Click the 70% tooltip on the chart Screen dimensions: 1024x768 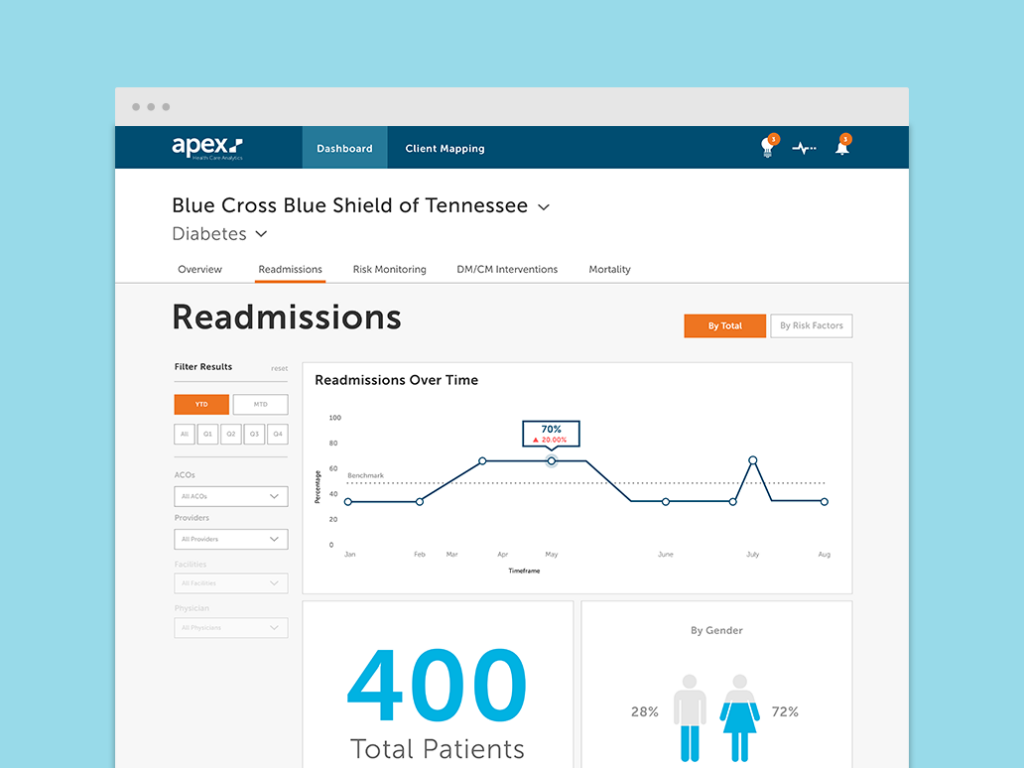pos(551,434)
